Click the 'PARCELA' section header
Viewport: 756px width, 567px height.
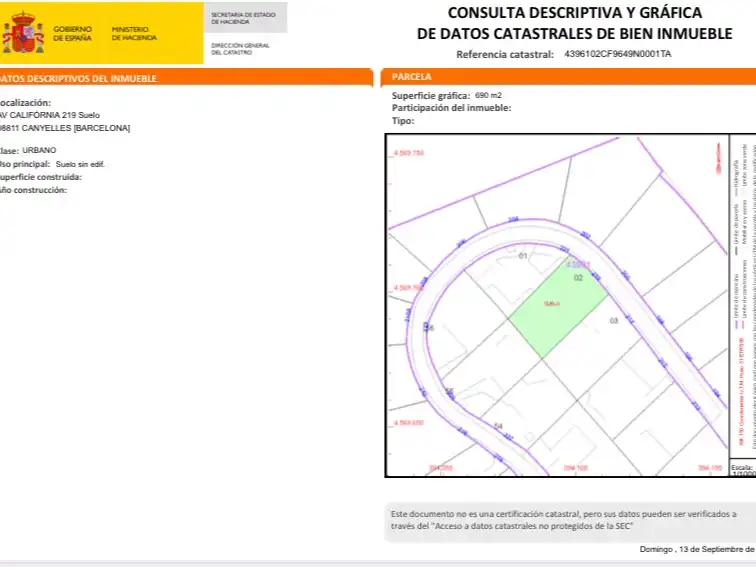tap(411, 77)
